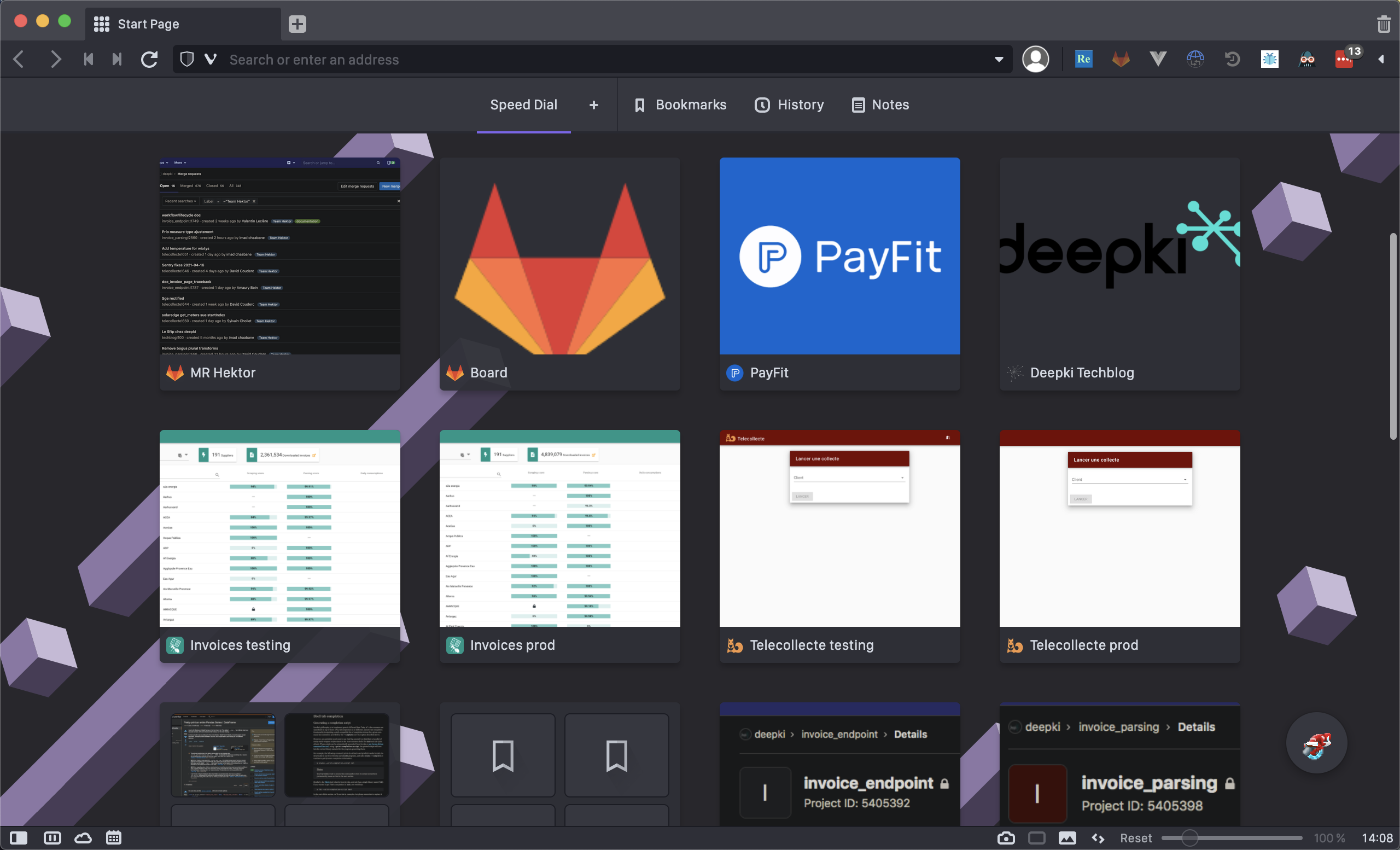Open the search engine selector in address bar

210,59
